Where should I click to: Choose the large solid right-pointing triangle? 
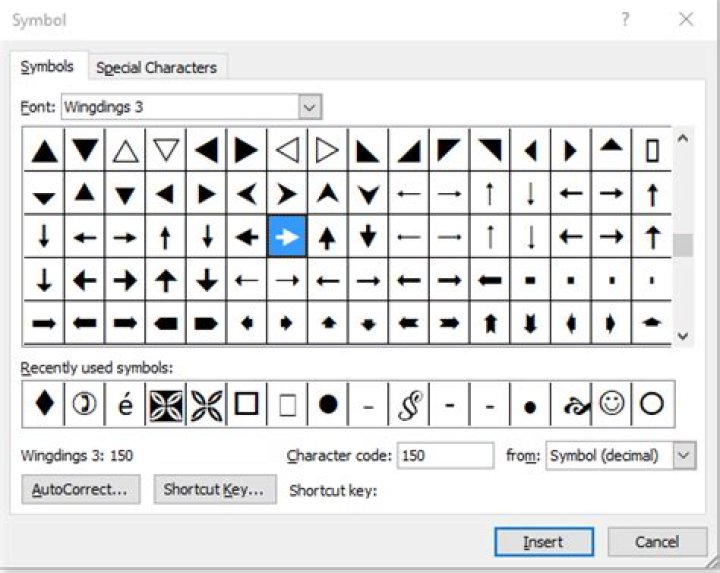tap(247, 151)
